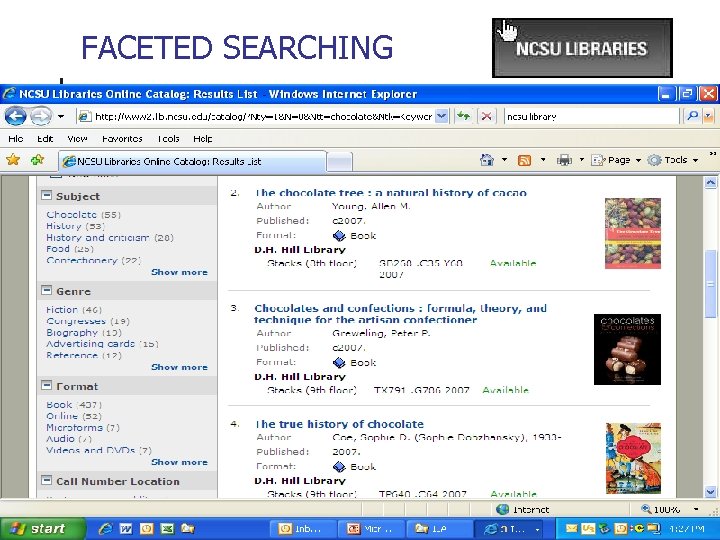720x540 pixels.
Task: Click the vertical scrollbar thumb
Action: pyautogui.click(x=710, y=284)
